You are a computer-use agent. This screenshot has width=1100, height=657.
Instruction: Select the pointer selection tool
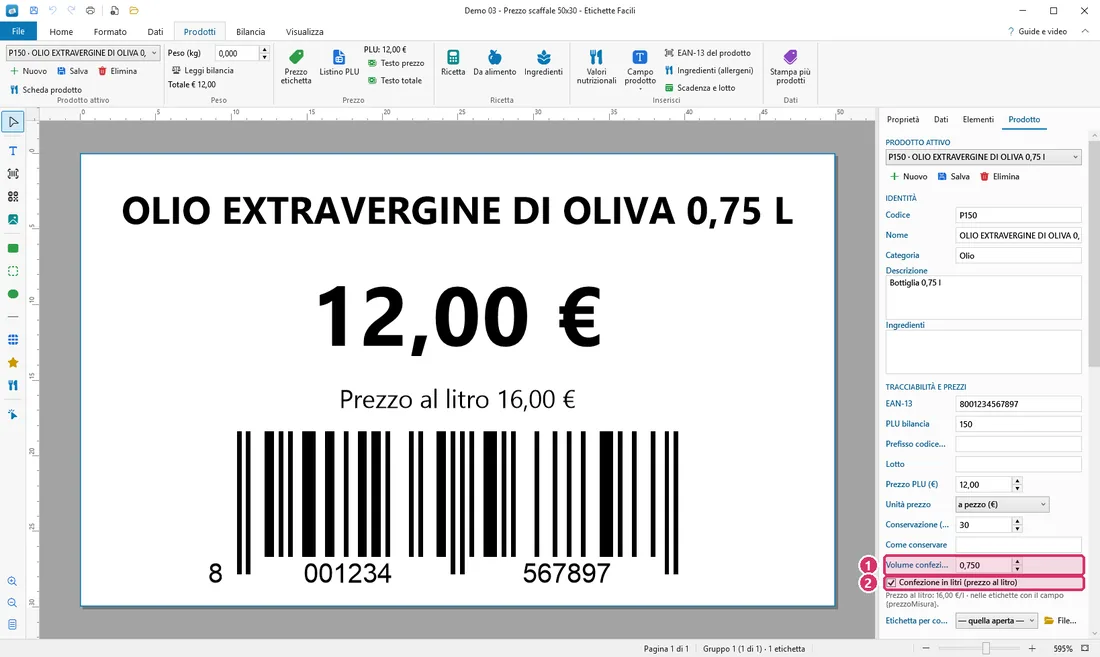13,122
